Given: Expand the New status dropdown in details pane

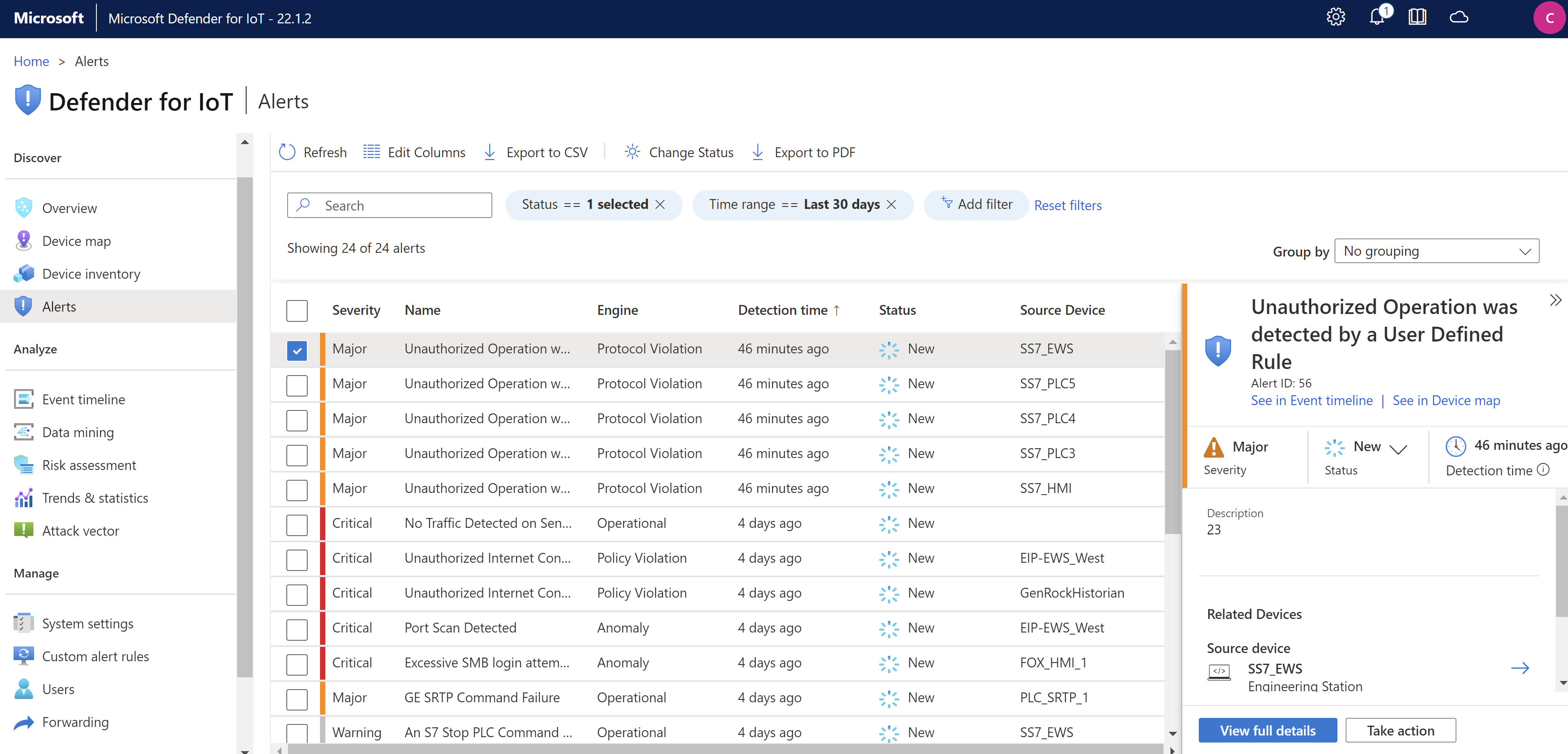Looking at the screenshot, I should [1398, 449].
